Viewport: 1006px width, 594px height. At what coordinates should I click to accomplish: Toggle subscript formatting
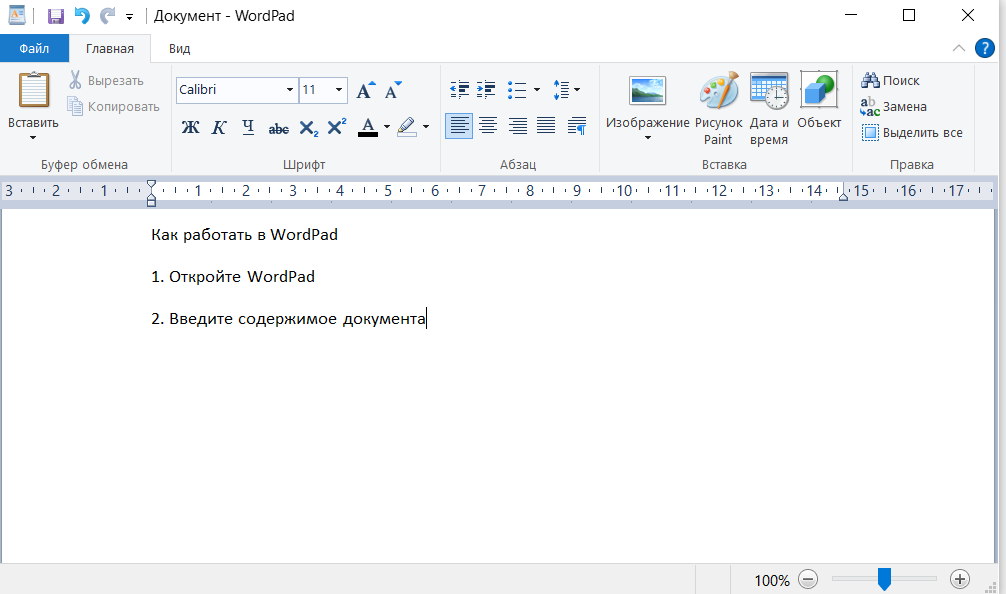[x=309, y=128]
